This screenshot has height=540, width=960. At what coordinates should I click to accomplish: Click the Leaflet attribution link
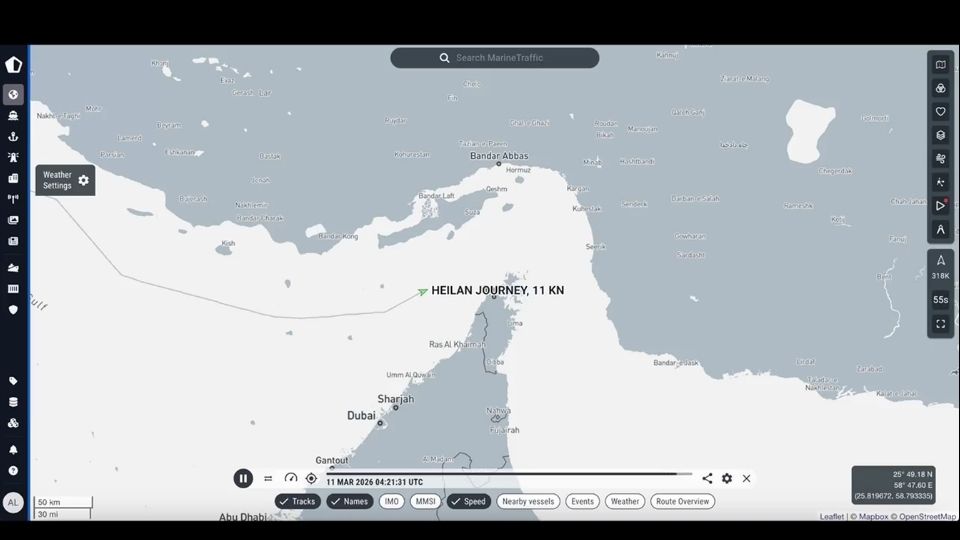[x=831, y=517]
